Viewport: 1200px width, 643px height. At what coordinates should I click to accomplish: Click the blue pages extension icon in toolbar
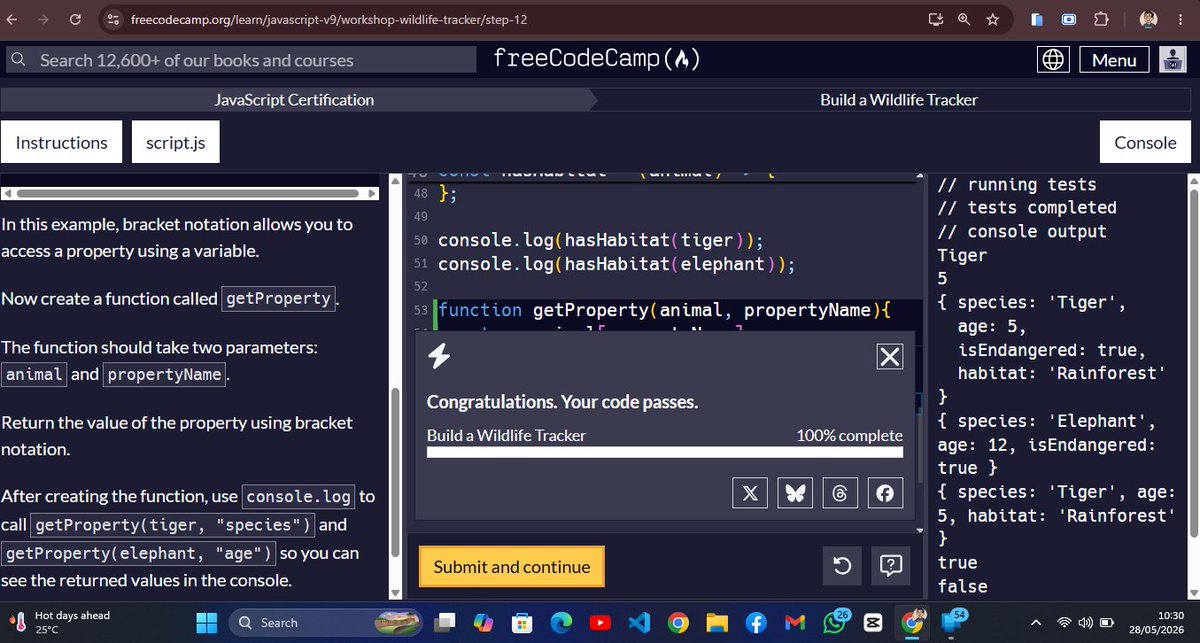[x=1037, y=19]
